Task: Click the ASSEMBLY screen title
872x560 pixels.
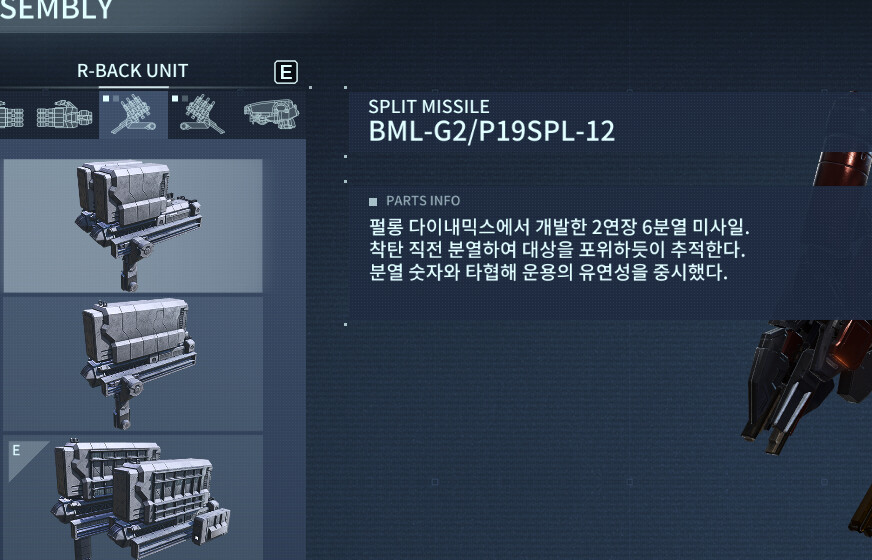Action: (56, 9)
